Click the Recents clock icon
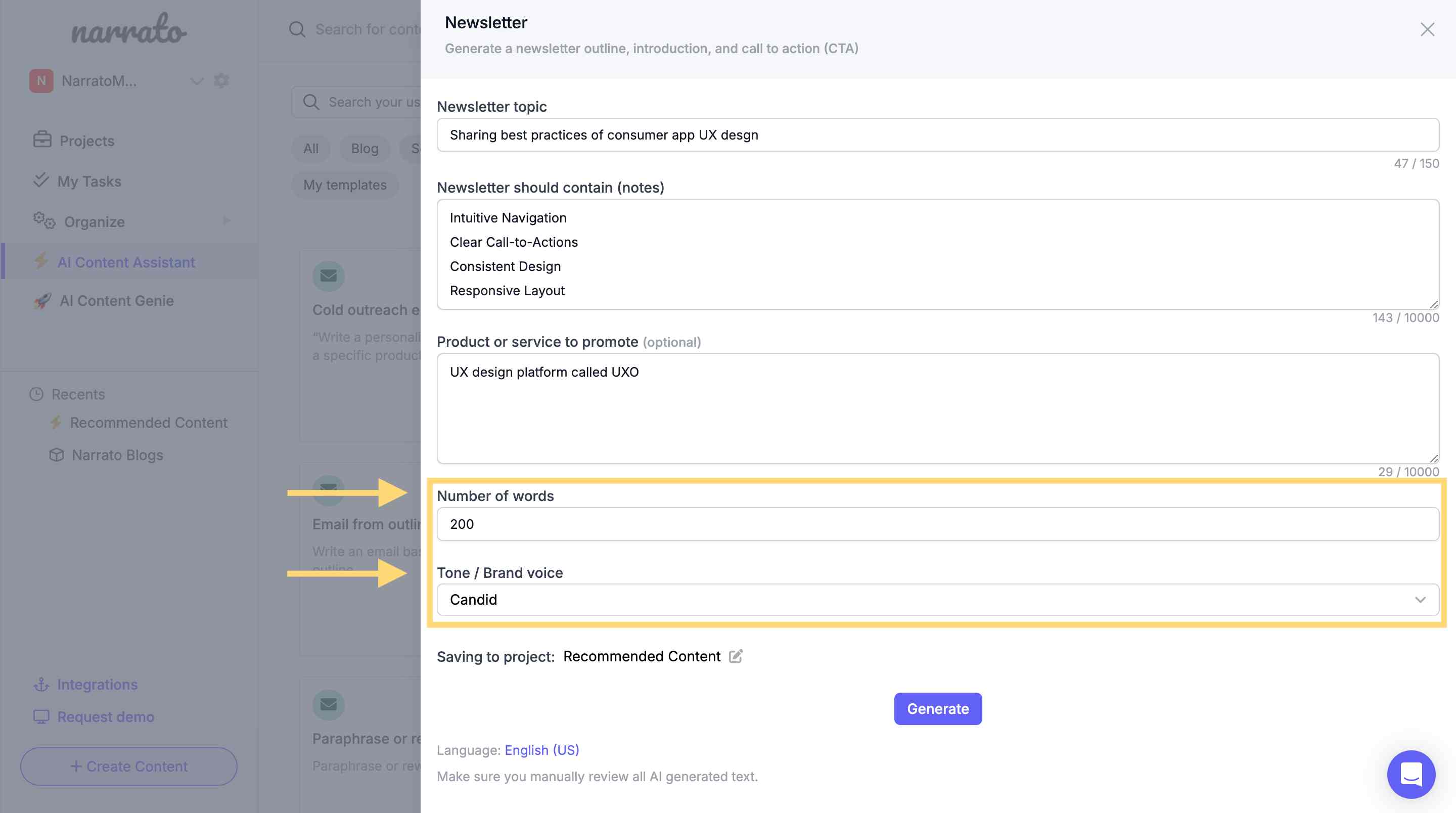This screenshot has width=1456, height=813. pos(36,394)
